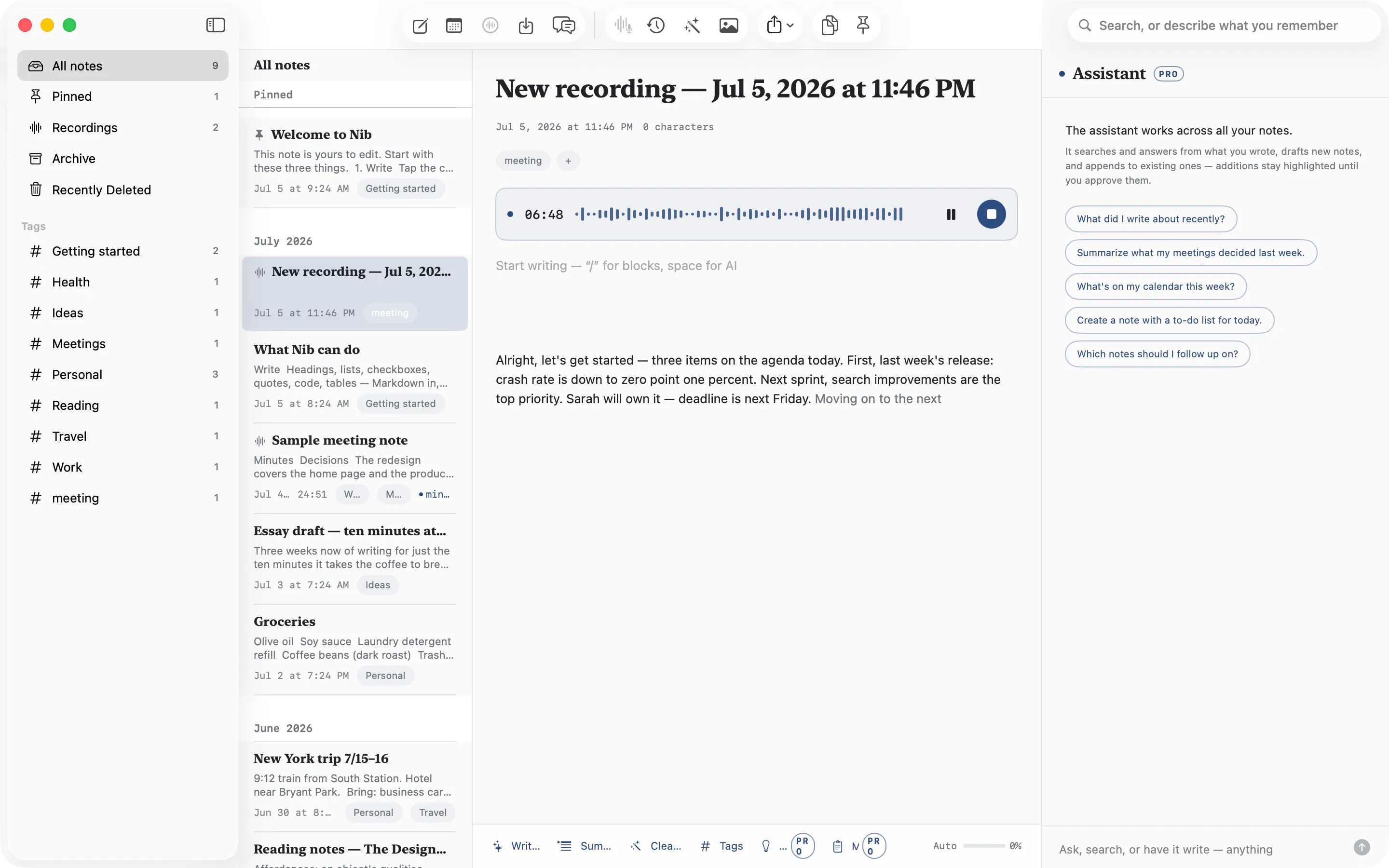Click the Clean up button in bottom bar
Viewport: 1389px width, 868px height.
[655, 846]
